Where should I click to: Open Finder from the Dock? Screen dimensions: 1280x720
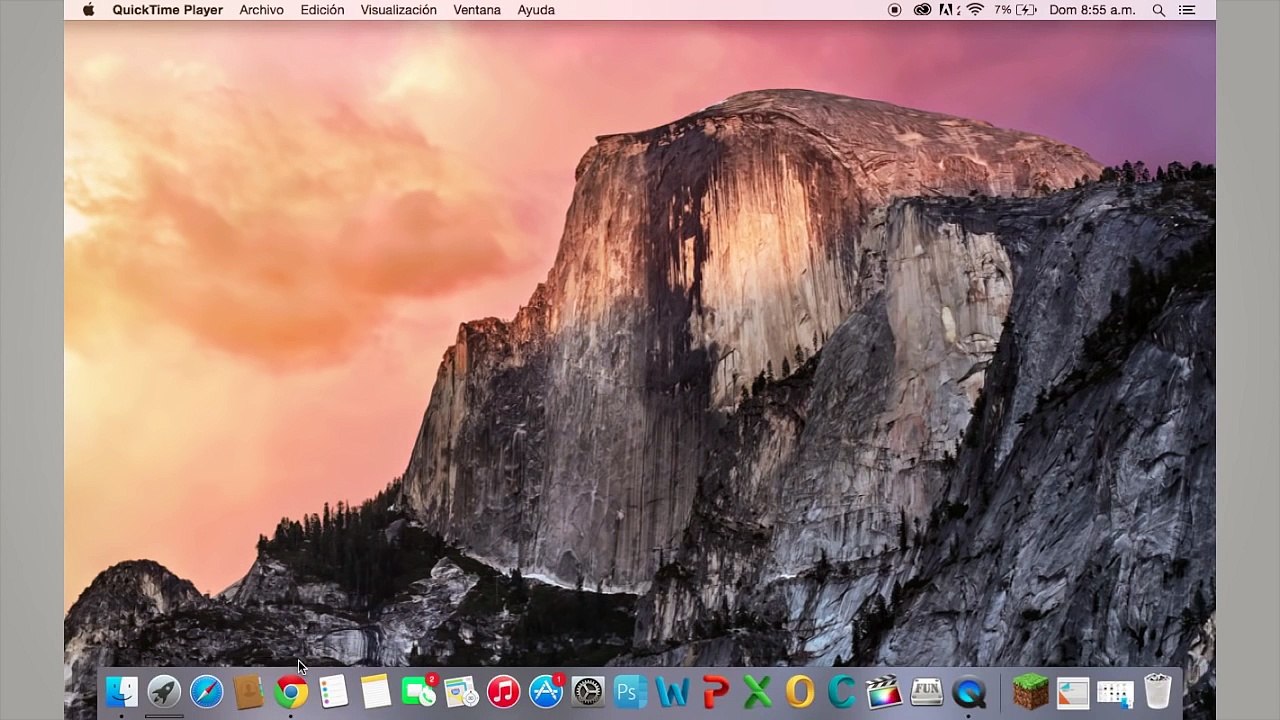pos(122,692)
